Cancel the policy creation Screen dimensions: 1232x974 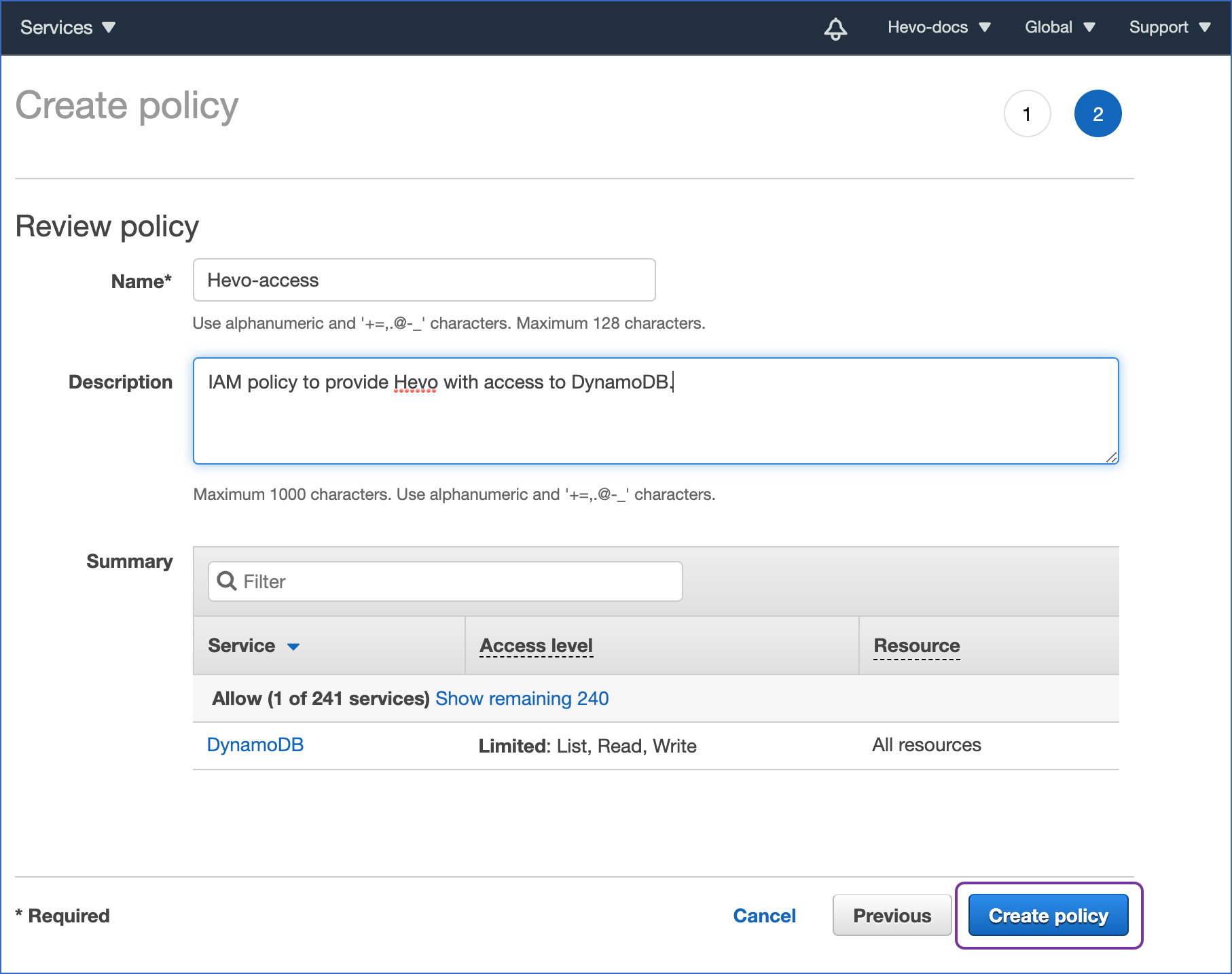coord(765,915)
